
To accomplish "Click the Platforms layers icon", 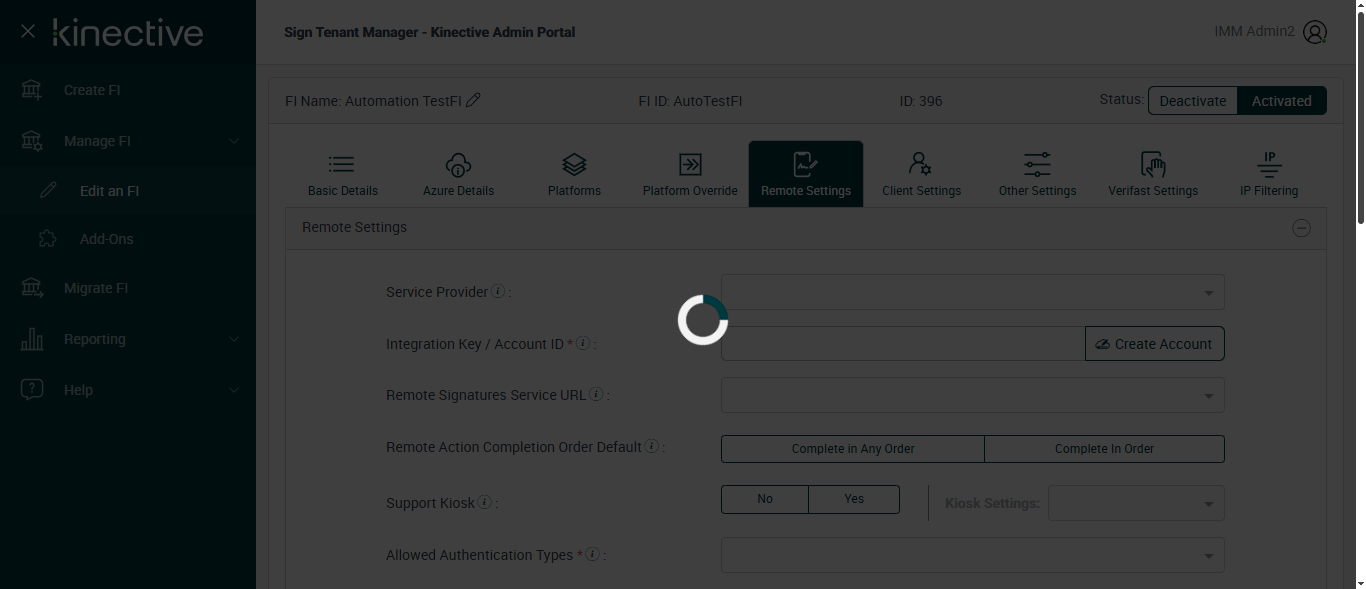I will [574, 164].
